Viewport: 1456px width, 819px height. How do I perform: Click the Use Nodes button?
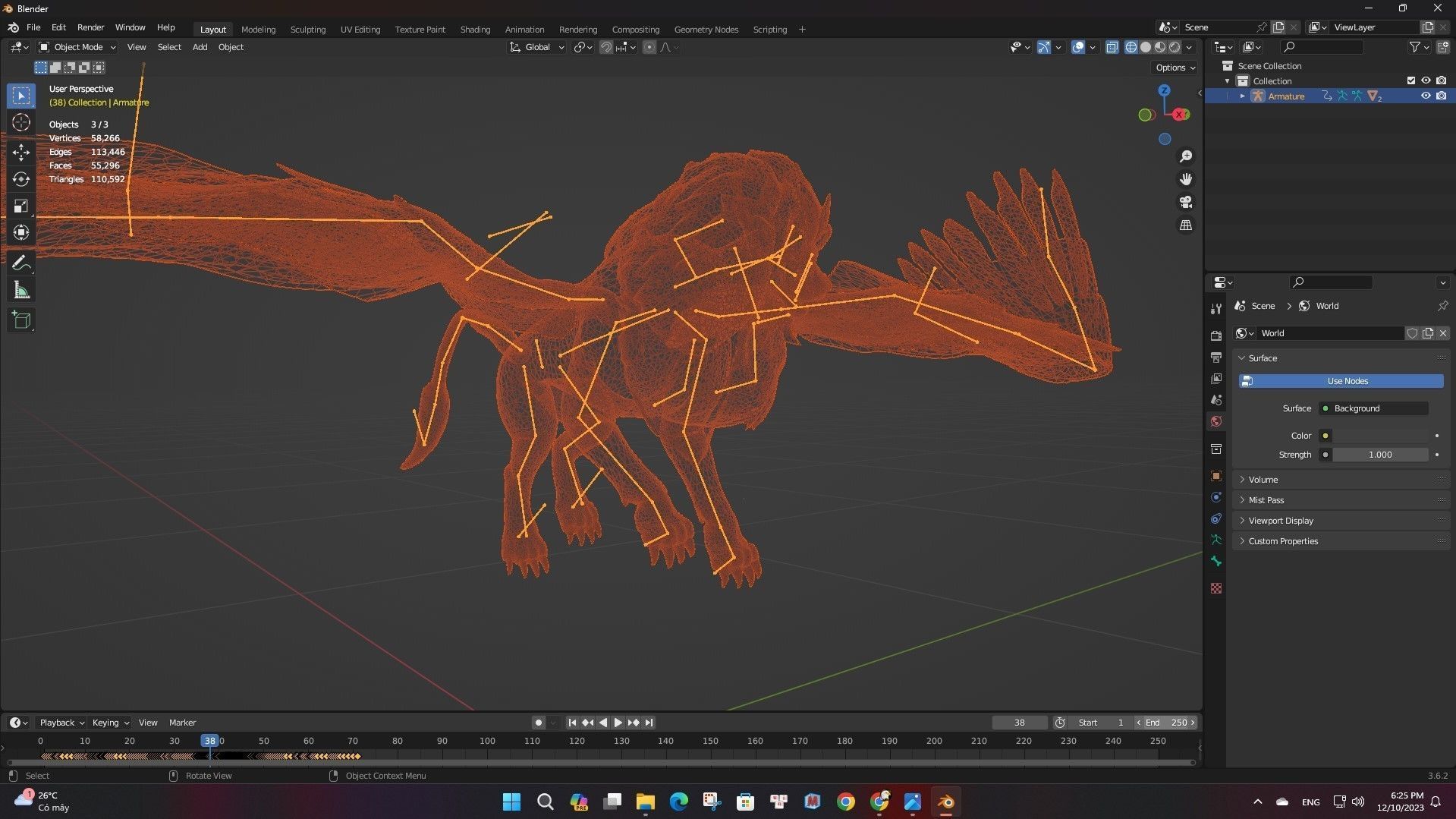(1341, 381)
